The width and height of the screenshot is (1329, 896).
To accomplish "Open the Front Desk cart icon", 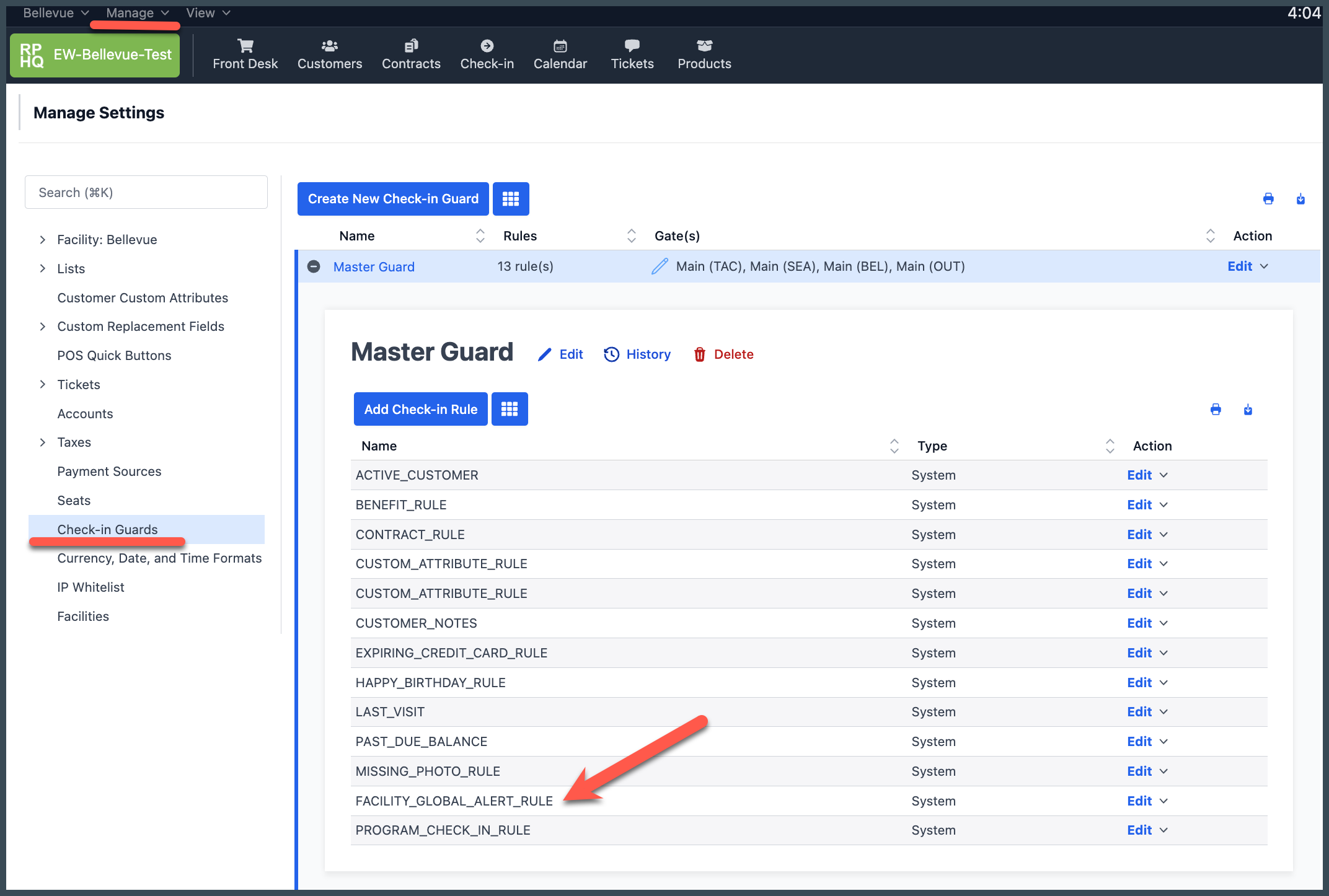I will click(x=245, y=46).
